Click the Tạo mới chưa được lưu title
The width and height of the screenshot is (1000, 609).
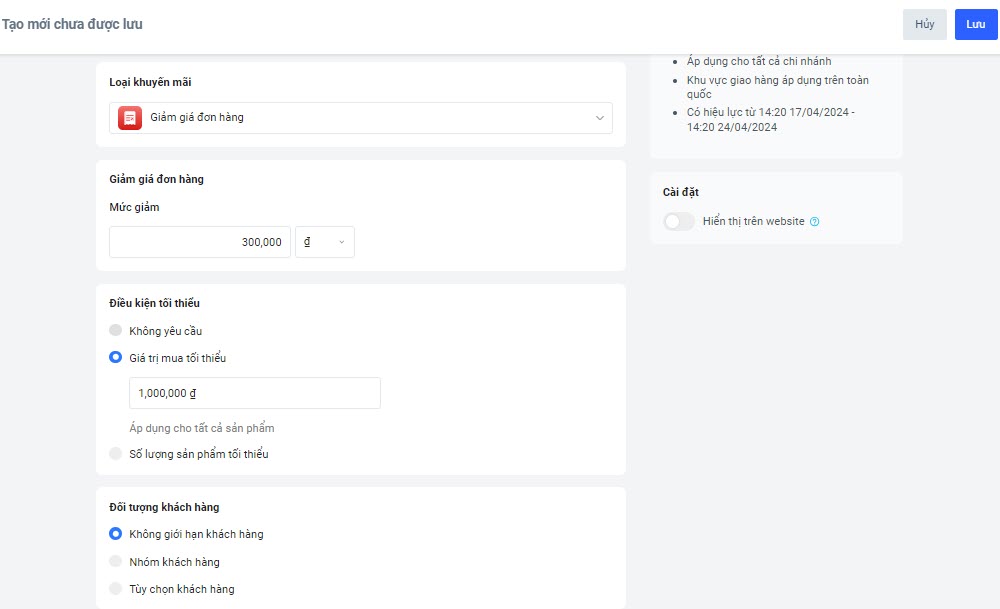pos(72,24)
